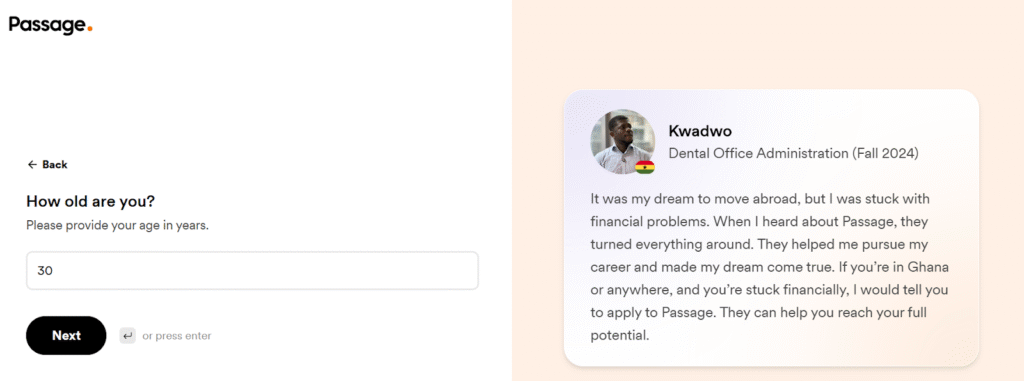Place the cursor after the value 30
Image resolution: width=1024 pixels, height=381 pixels.
pos(54,271)
